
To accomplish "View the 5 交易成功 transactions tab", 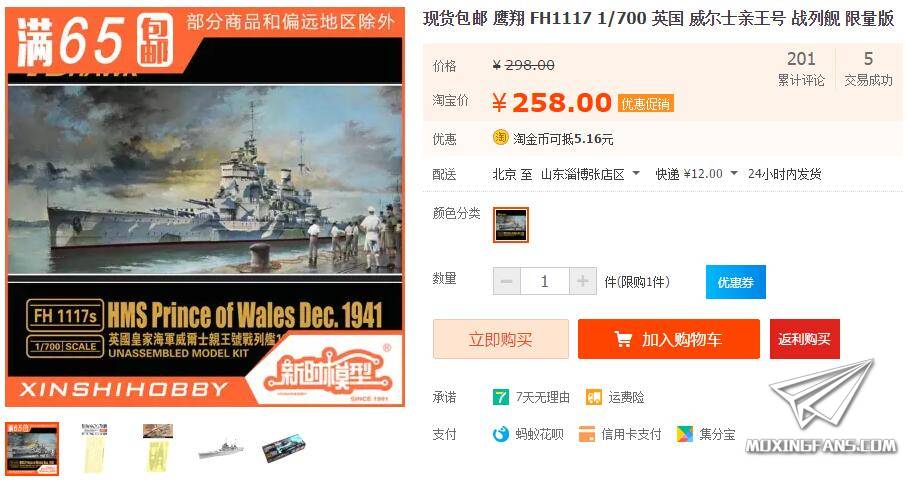I will pos(868,68).
